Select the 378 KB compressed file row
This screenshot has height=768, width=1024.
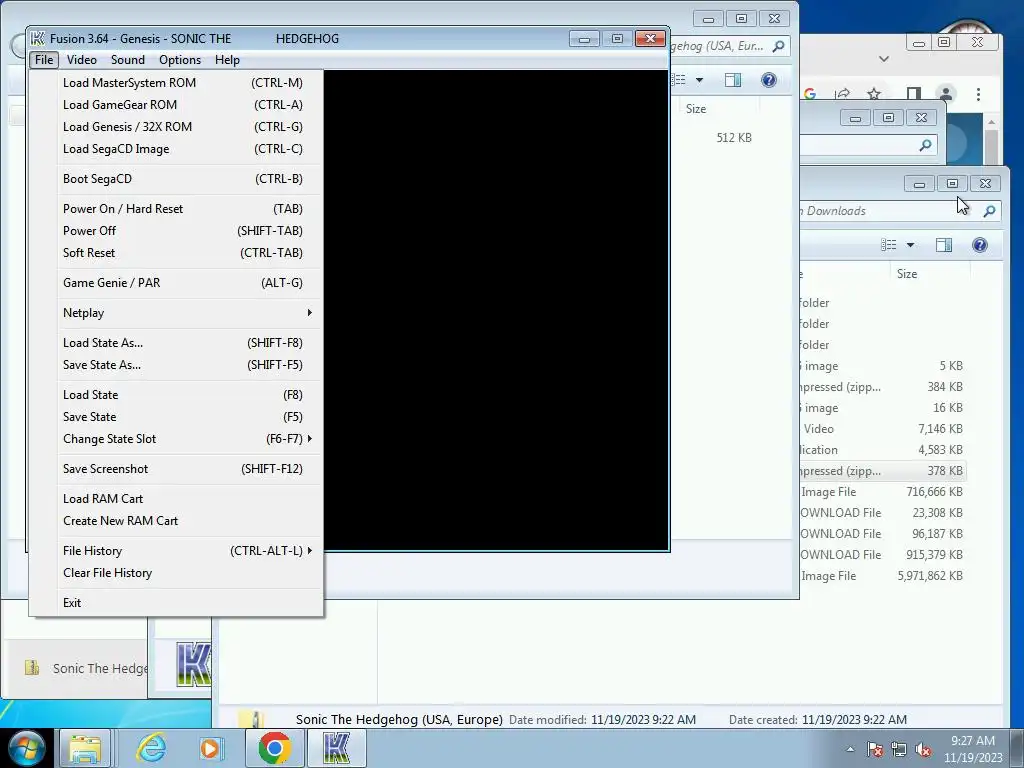pos(883,471)
